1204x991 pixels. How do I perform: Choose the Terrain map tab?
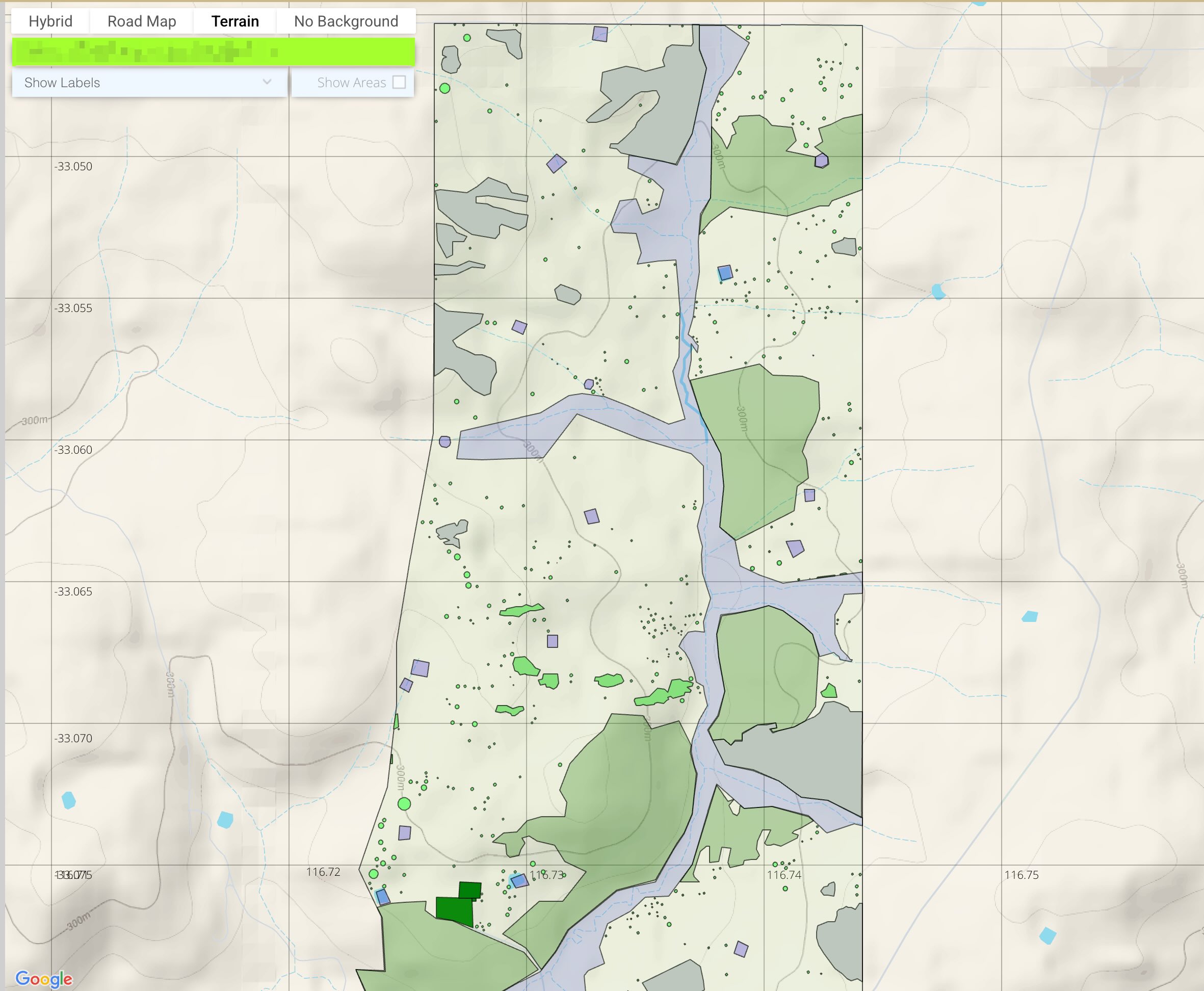pyautogui.click(x=234, y=21)
